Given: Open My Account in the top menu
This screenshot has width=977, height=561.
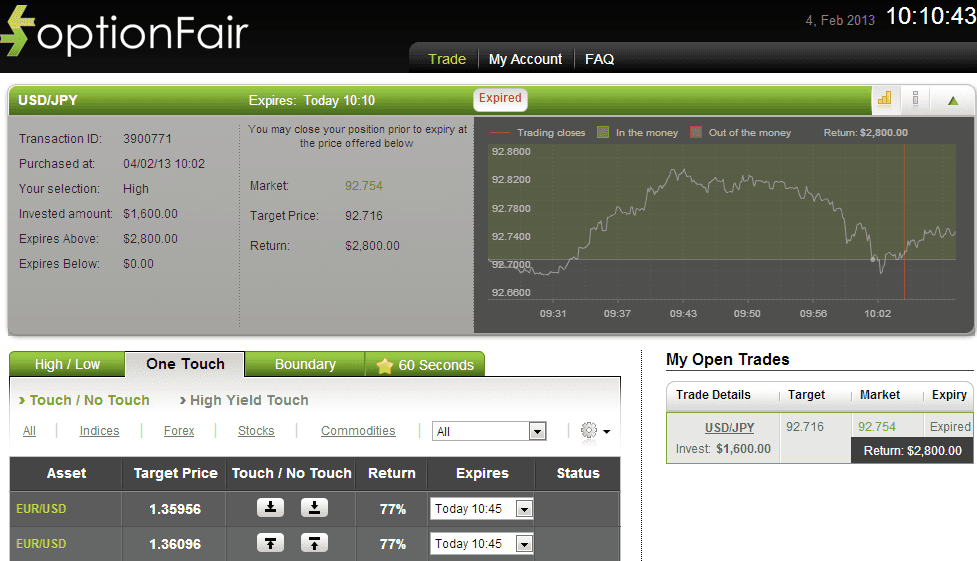Looking at the screenshot, I should pos(525,59).
